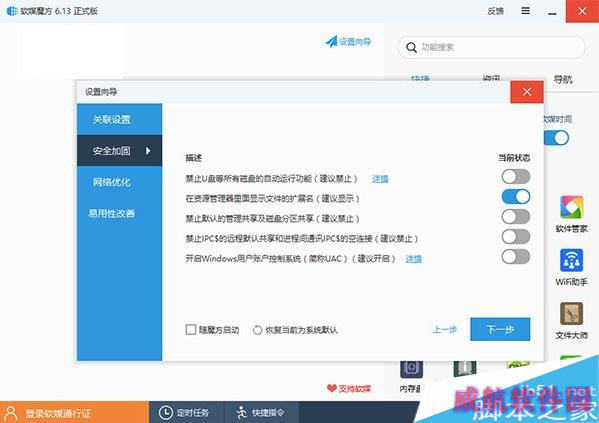Check the 随魔方启动 checkbox
Viewport: 599px width, 423px height.
[191, 329]
